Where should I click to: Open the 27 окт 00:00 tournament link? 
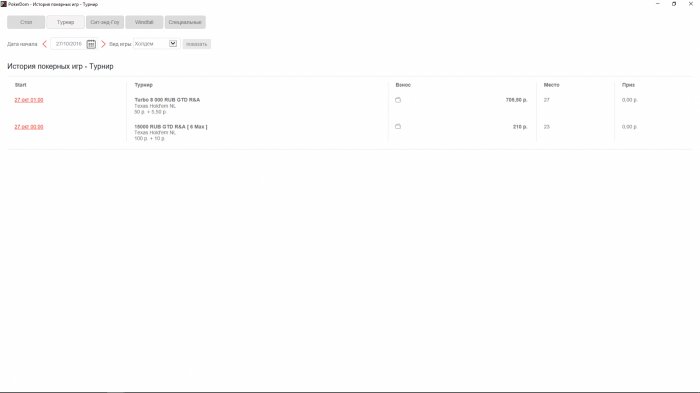(29, 127)
